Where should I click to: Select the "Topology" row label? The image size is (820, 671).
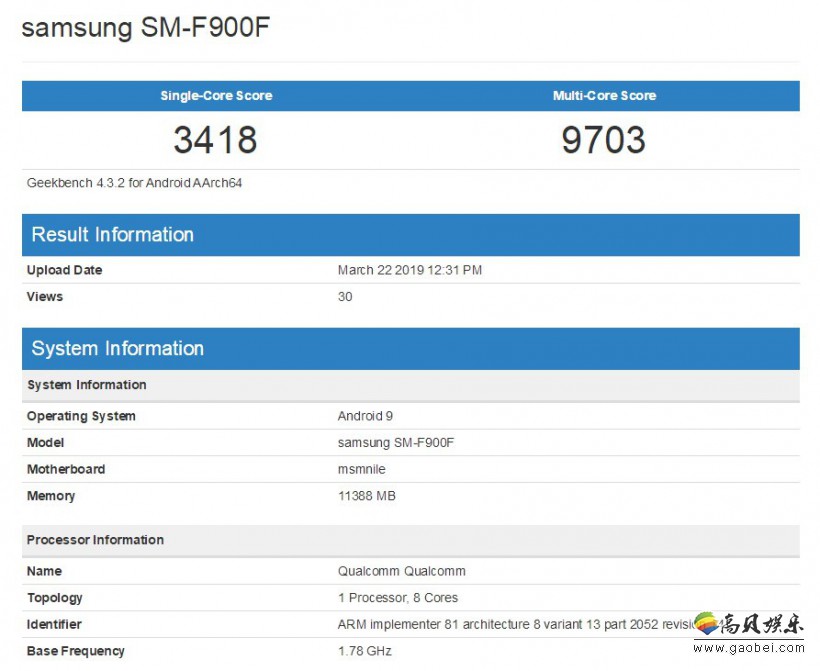point(55,598)
